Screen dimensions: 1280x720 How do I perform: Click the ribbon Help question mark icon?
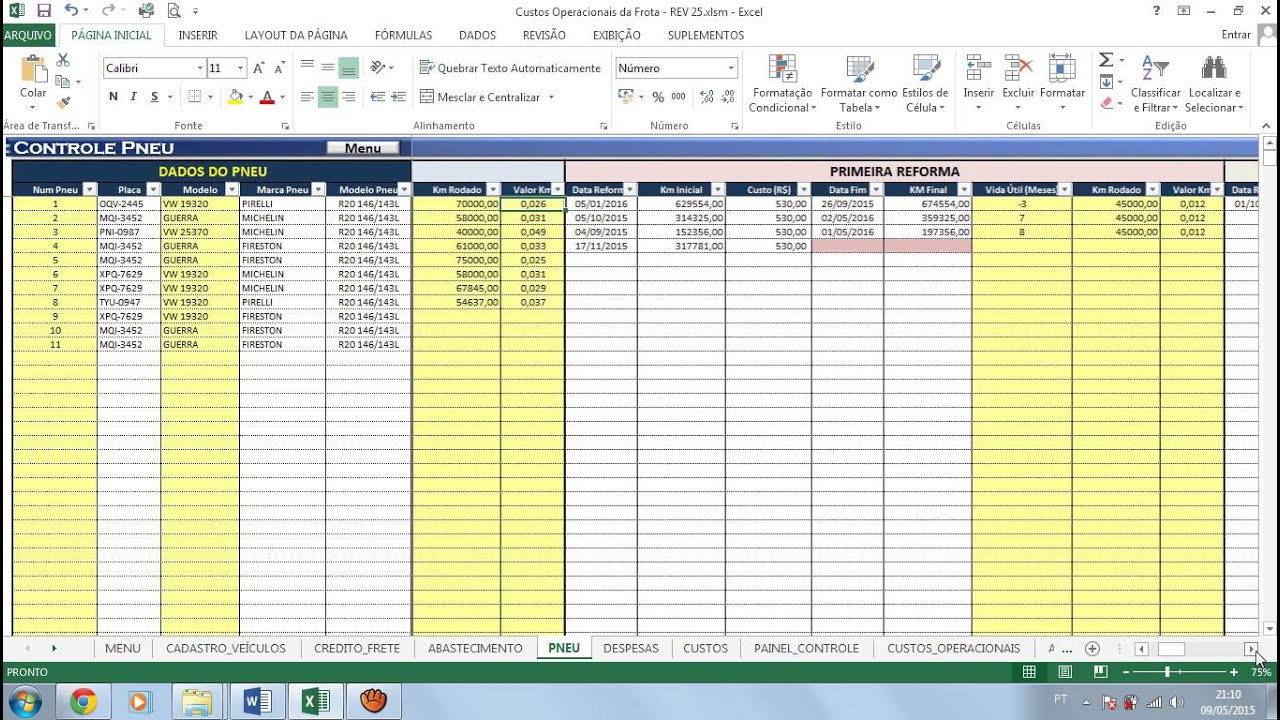[1156, 11]
